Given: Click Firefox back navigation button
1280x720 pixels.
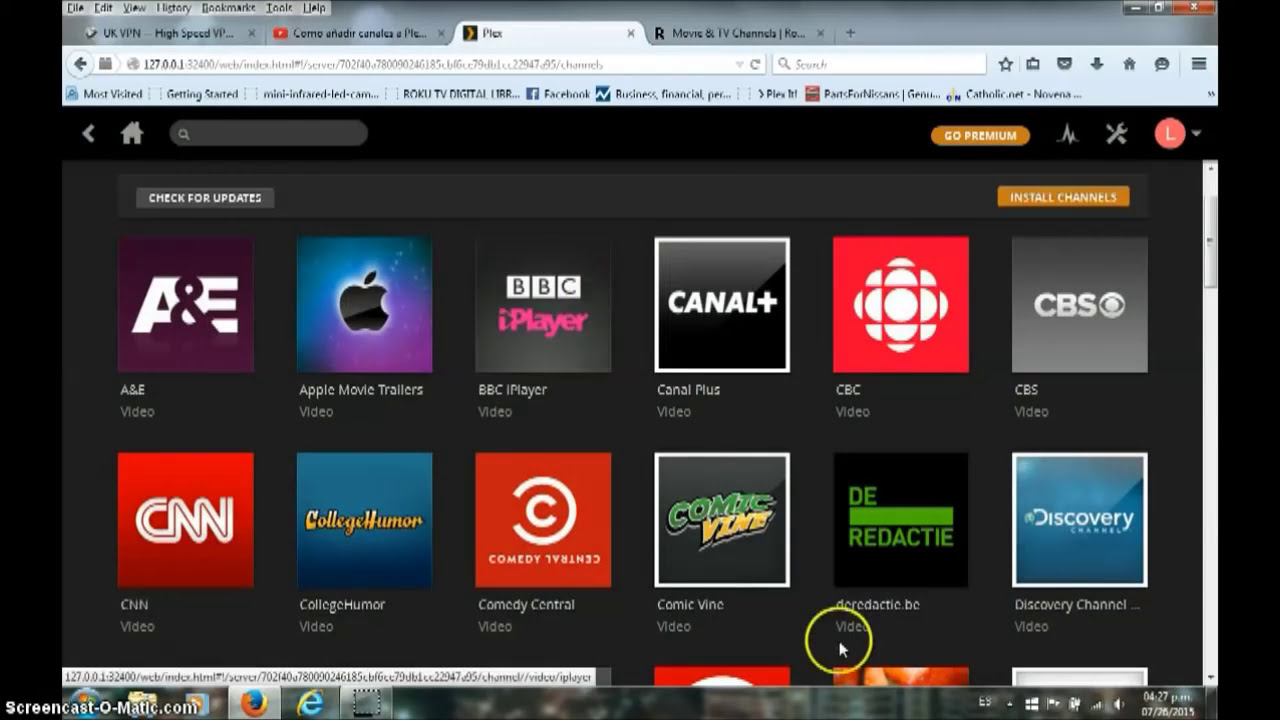Looking at the screenshot, I should [x=81, y=64].
